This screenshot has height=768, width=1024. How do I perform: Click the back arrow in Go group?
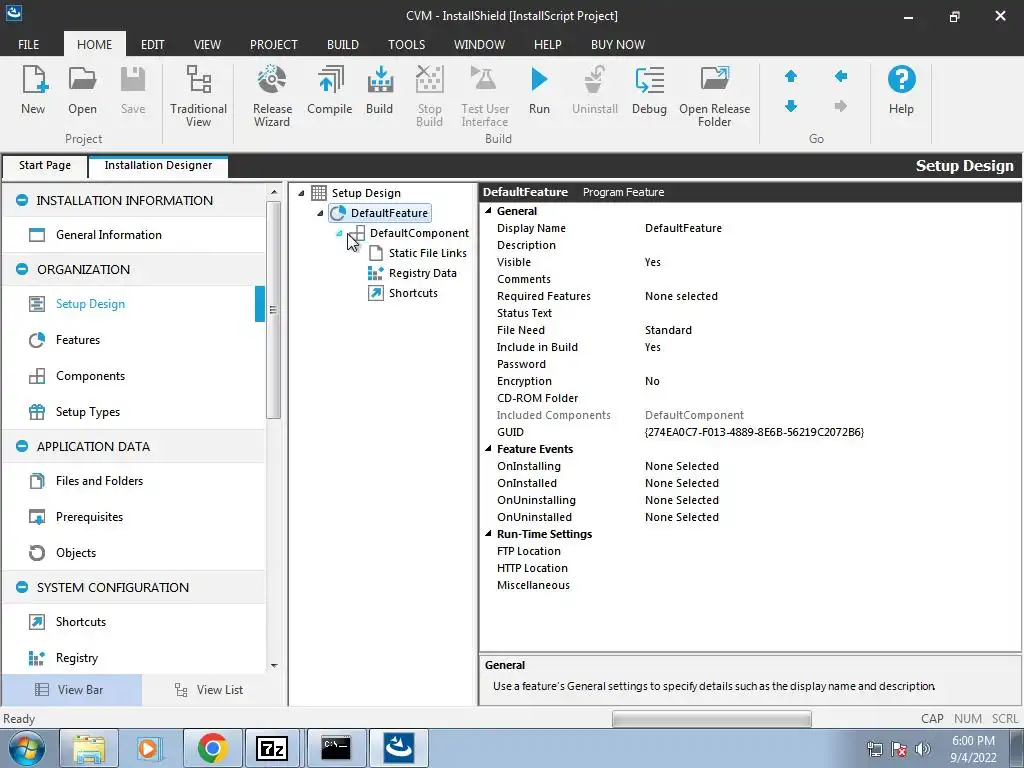click(840, 76)
